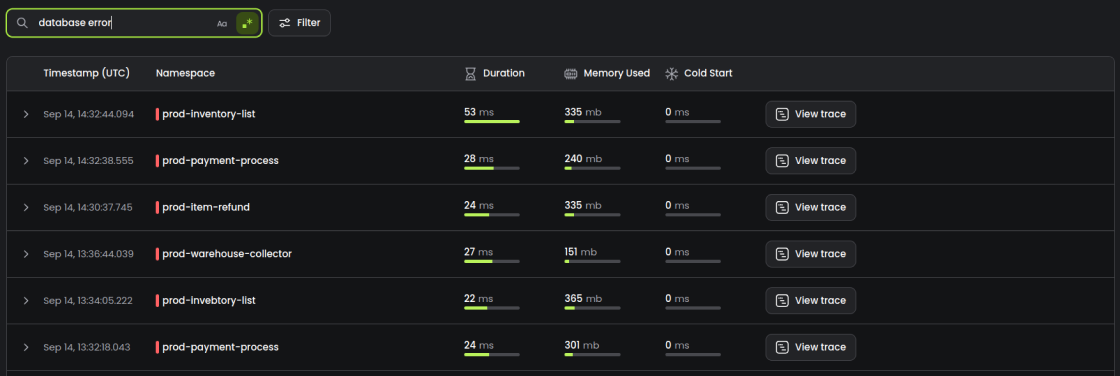Click 365 mb memory bar of prod-invebtory-list

click(x=592, y=308)
